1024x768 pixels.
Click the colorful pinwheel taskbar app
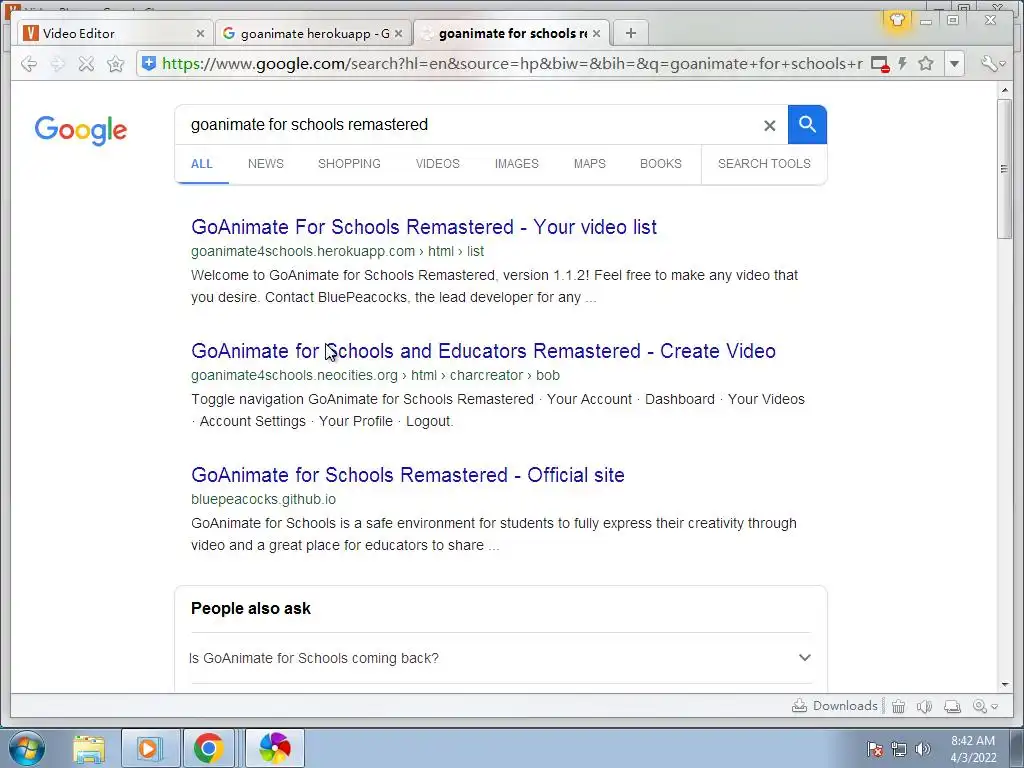(275, 749)
